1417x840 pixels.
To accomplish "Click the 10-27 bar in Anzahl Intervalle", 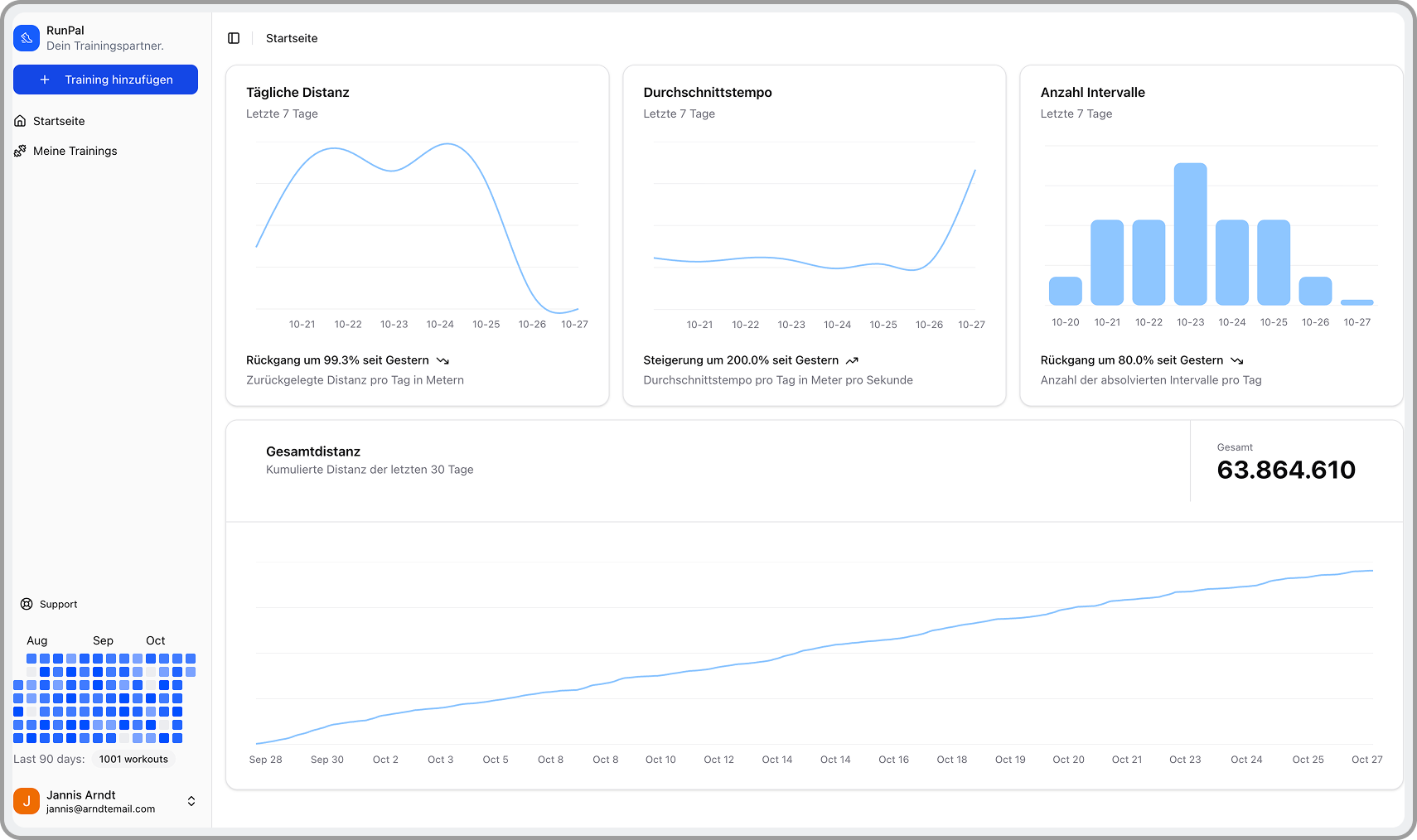I will [1357, 302].
